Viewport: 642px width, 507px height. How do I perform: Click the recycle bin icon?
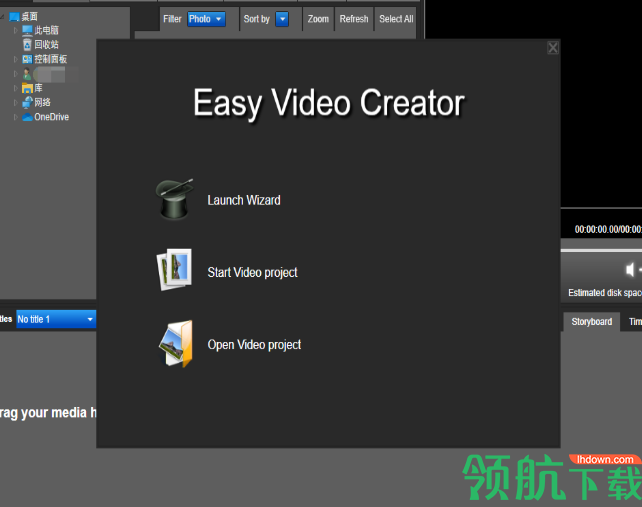click(x=27, y=45)
